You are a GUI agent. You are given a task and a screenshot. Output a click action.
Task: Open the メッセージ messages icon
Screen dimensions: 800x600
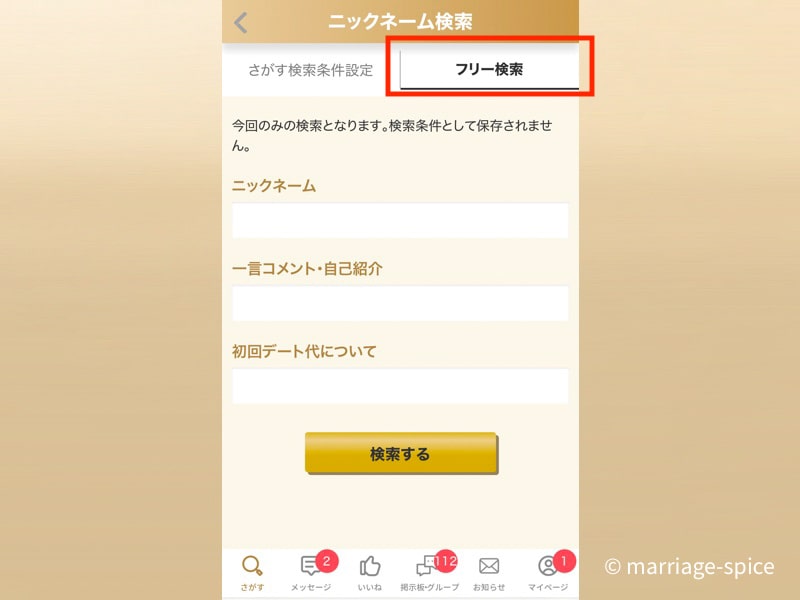tap(310, 566)
